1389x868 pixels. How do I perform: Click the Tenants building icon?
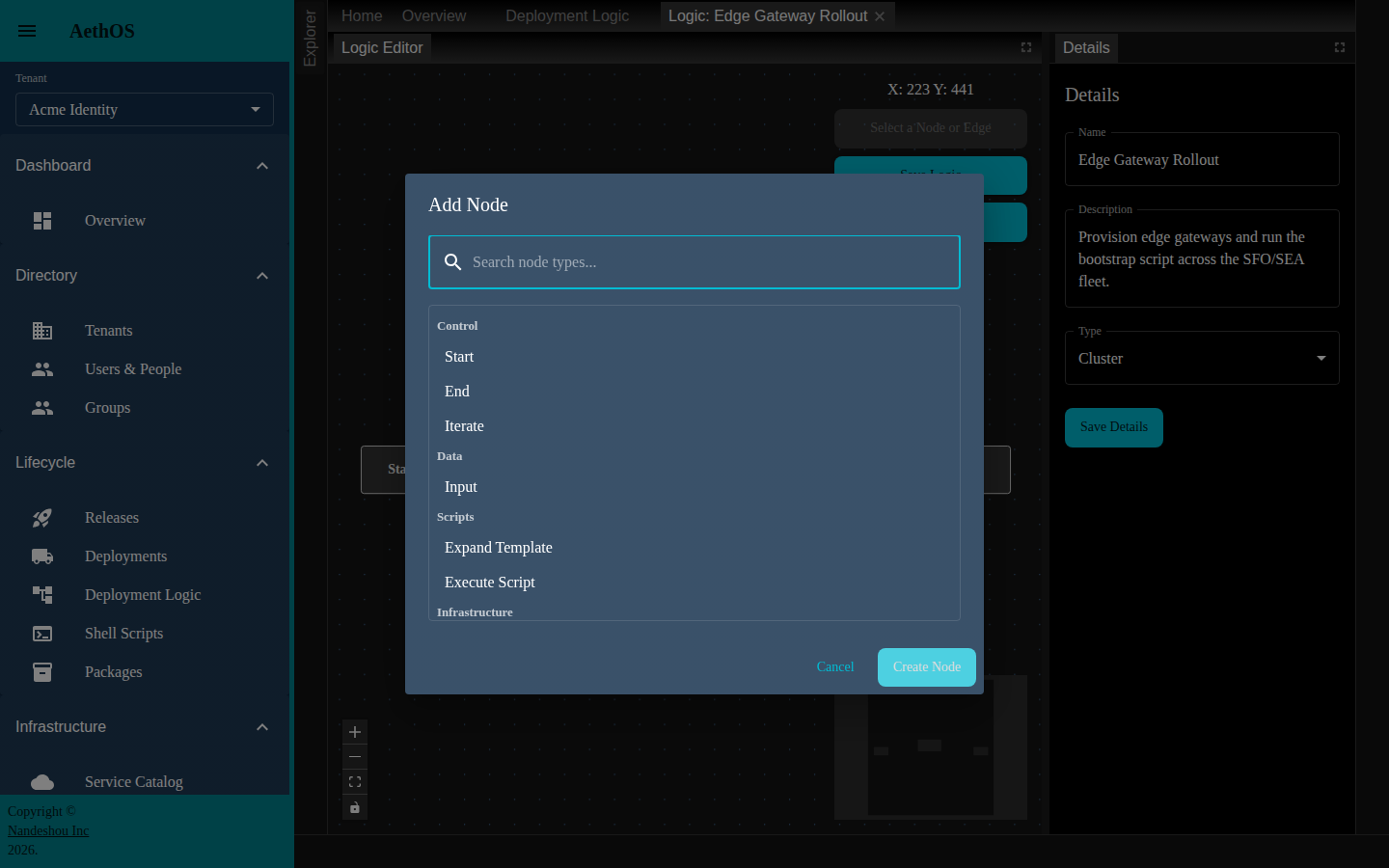pos(42,331)
